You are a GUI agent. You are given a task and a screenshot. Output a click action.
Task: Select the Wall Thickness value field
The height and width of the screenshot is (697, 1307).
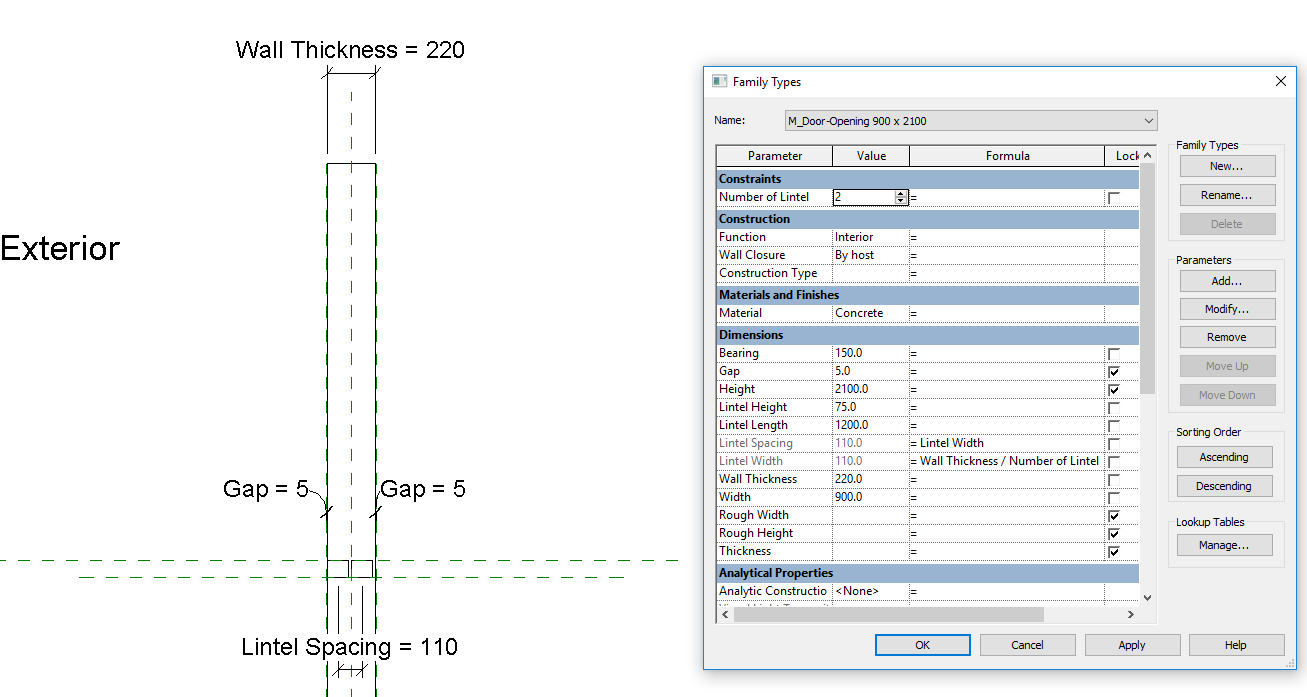870,479
